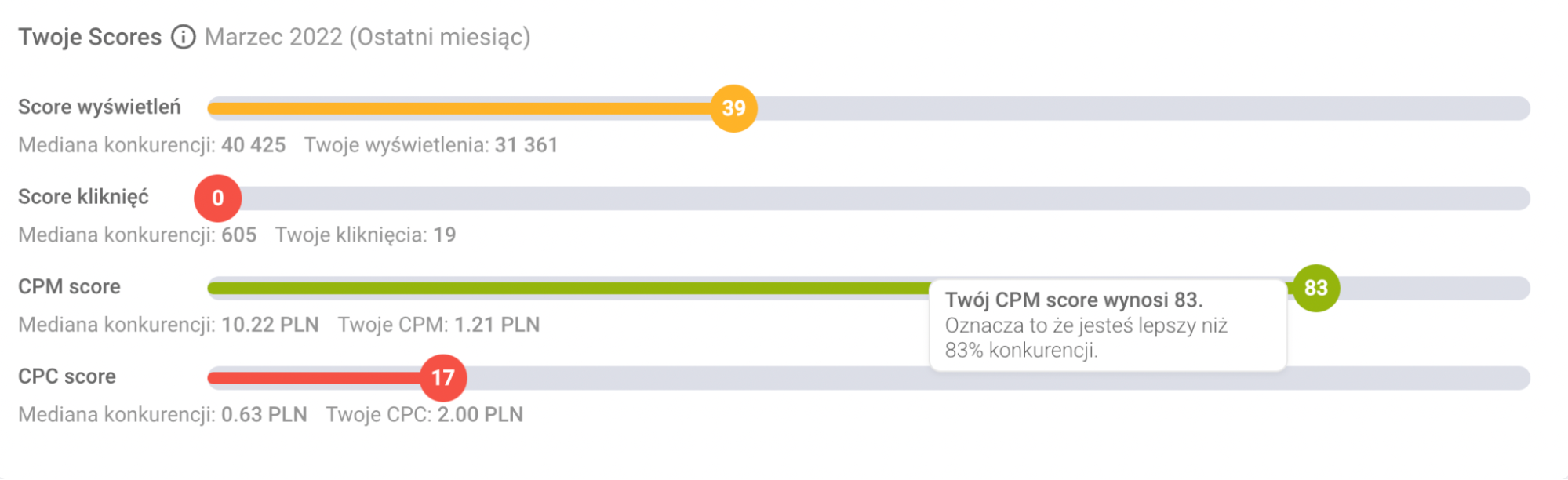Click the Mediana konkurencji 605 text

pos(137,235)
